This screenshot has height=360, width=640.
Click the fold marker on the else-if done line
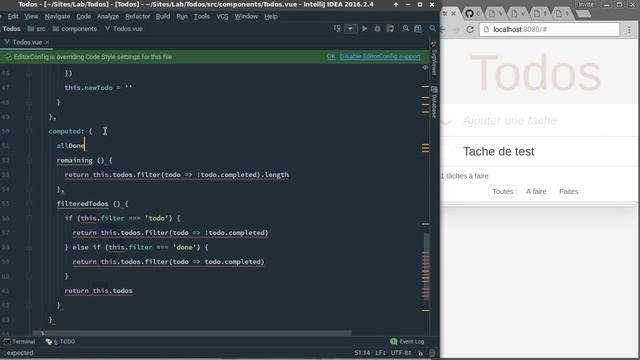29,247
